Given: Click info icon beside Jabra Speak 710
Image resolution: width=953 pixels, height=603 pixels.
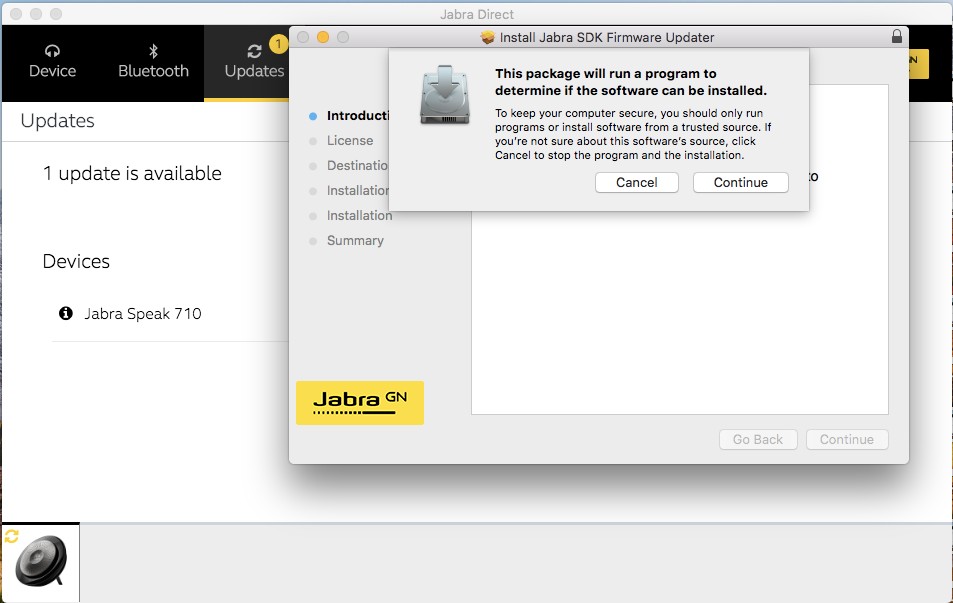Looking at the screenshot, I should [66, 313].
